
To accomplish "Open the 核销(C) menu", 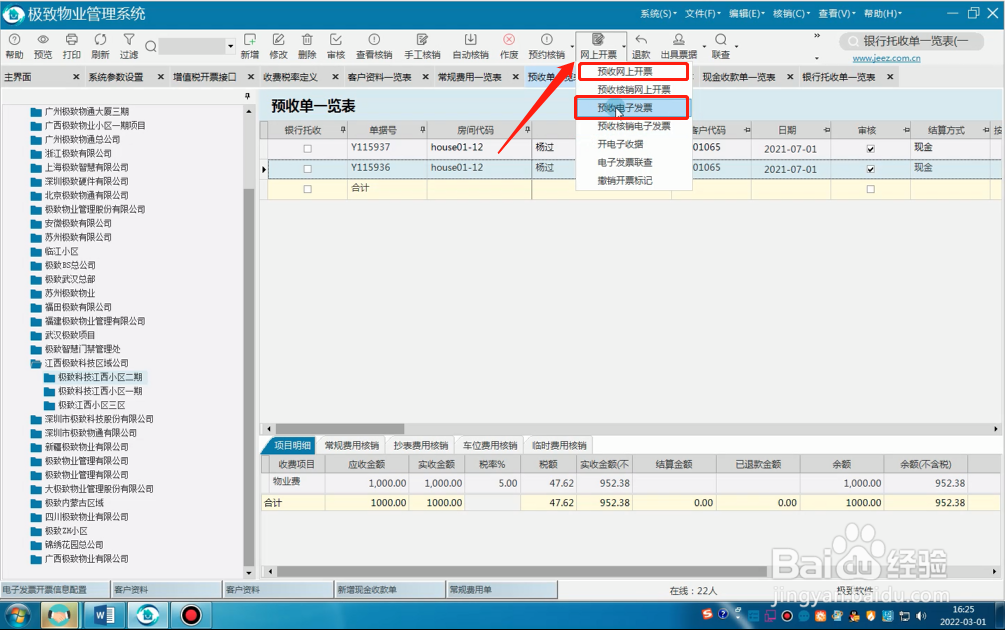I will (x=792, y=13).
